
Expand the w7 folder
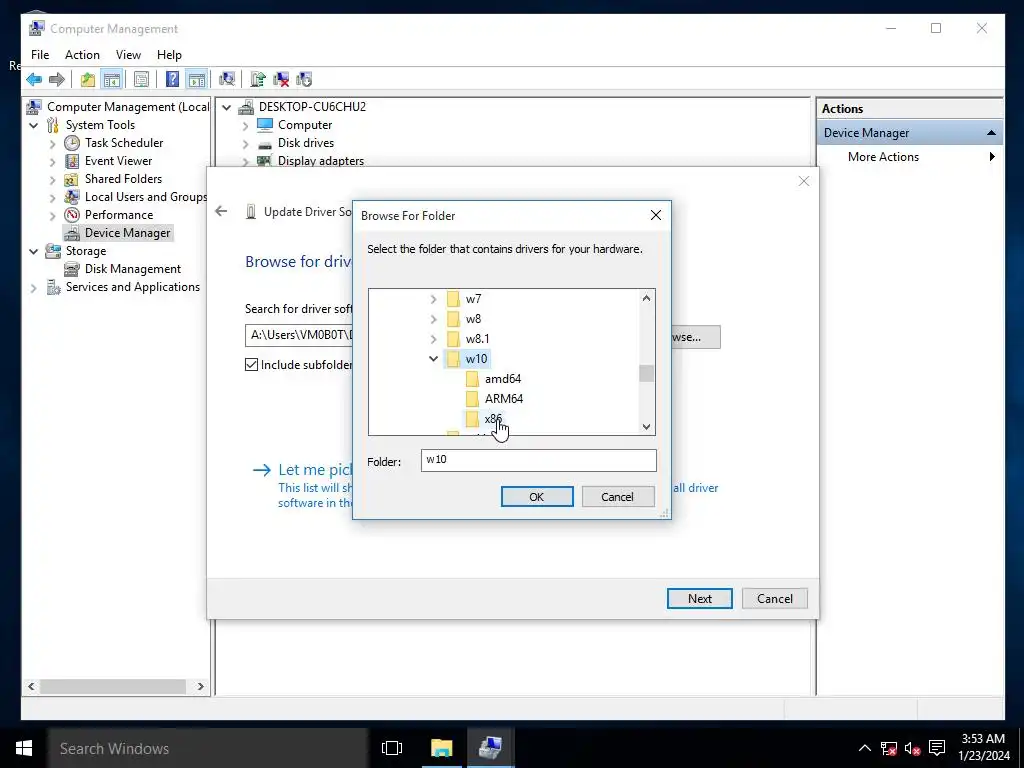434,299
